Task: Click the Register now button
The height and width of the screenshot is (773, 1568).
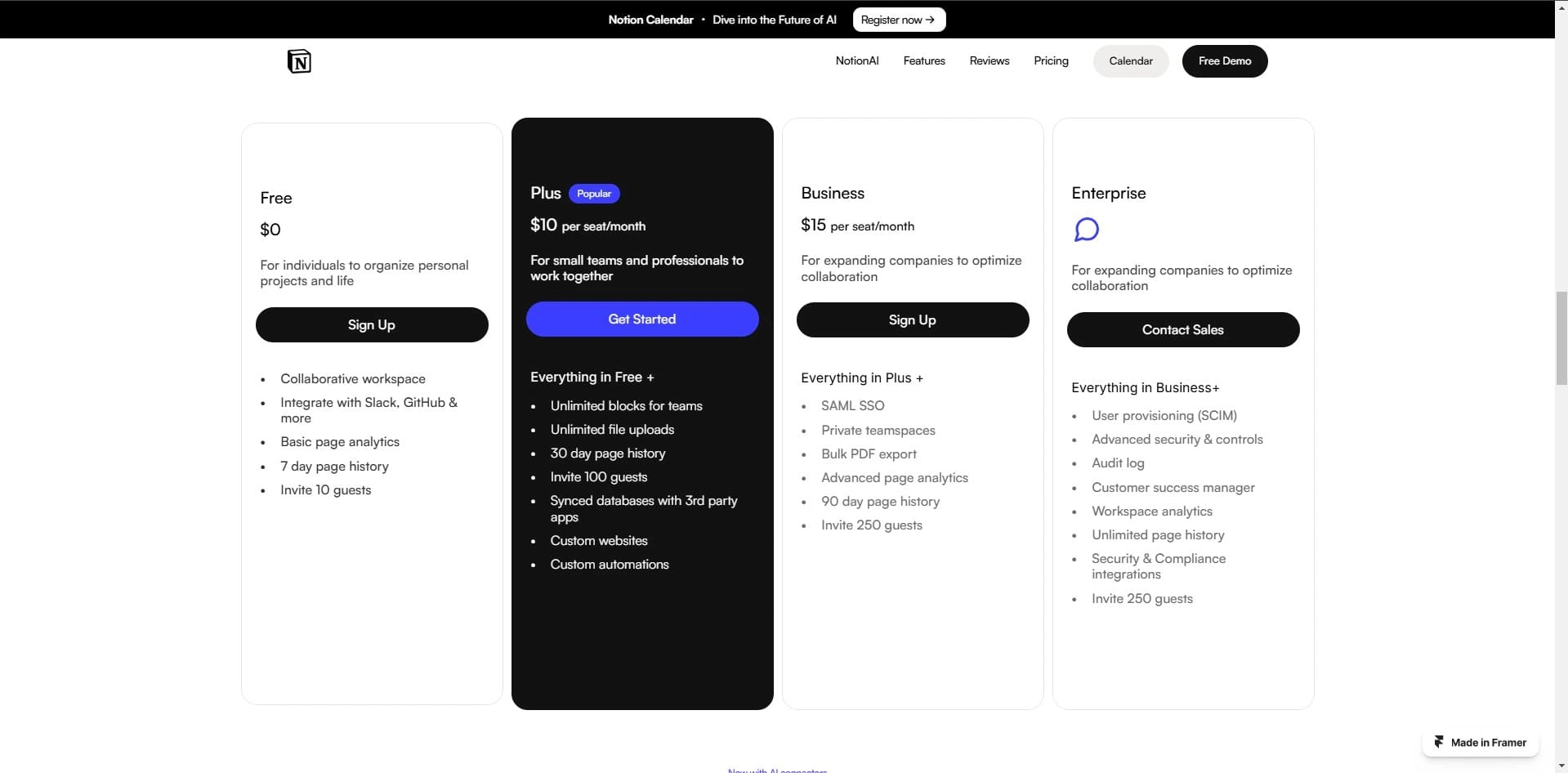Action: click(x=899, y=20)
